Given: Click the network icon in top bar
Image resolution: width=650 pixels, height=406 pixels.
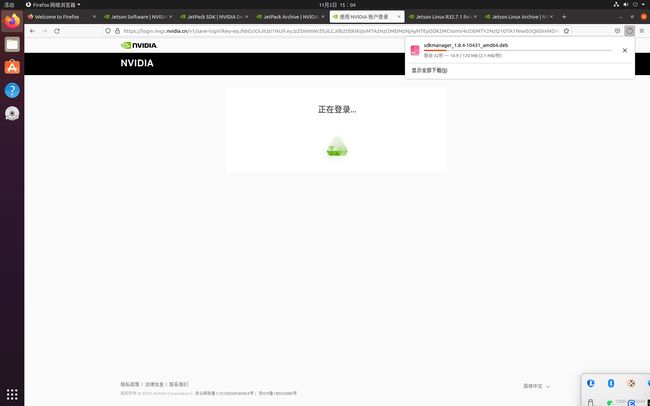Looking at the screenshot, I should pyautogui.click(x=616, y=5).
